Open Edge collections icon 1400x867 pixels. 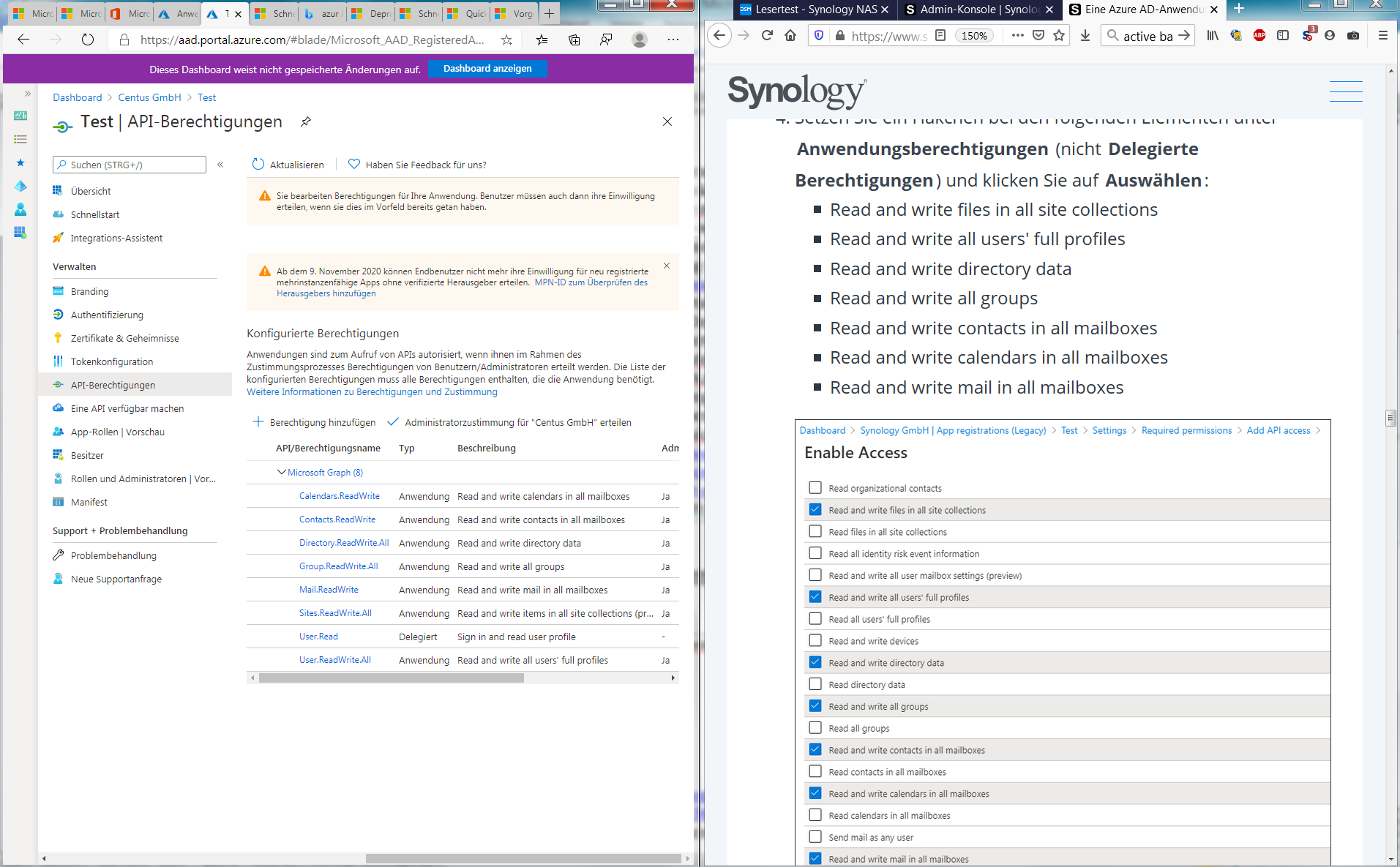click(574, 40)
